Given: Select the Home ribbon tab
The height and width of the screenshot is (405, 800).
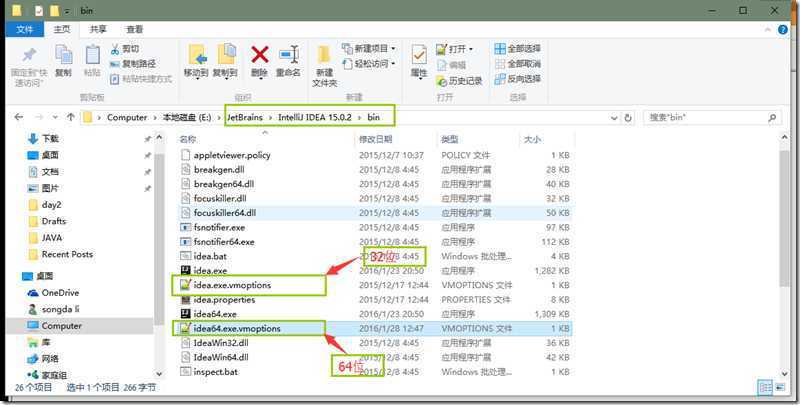Looking at the screenshot, I should click(62, 30).
